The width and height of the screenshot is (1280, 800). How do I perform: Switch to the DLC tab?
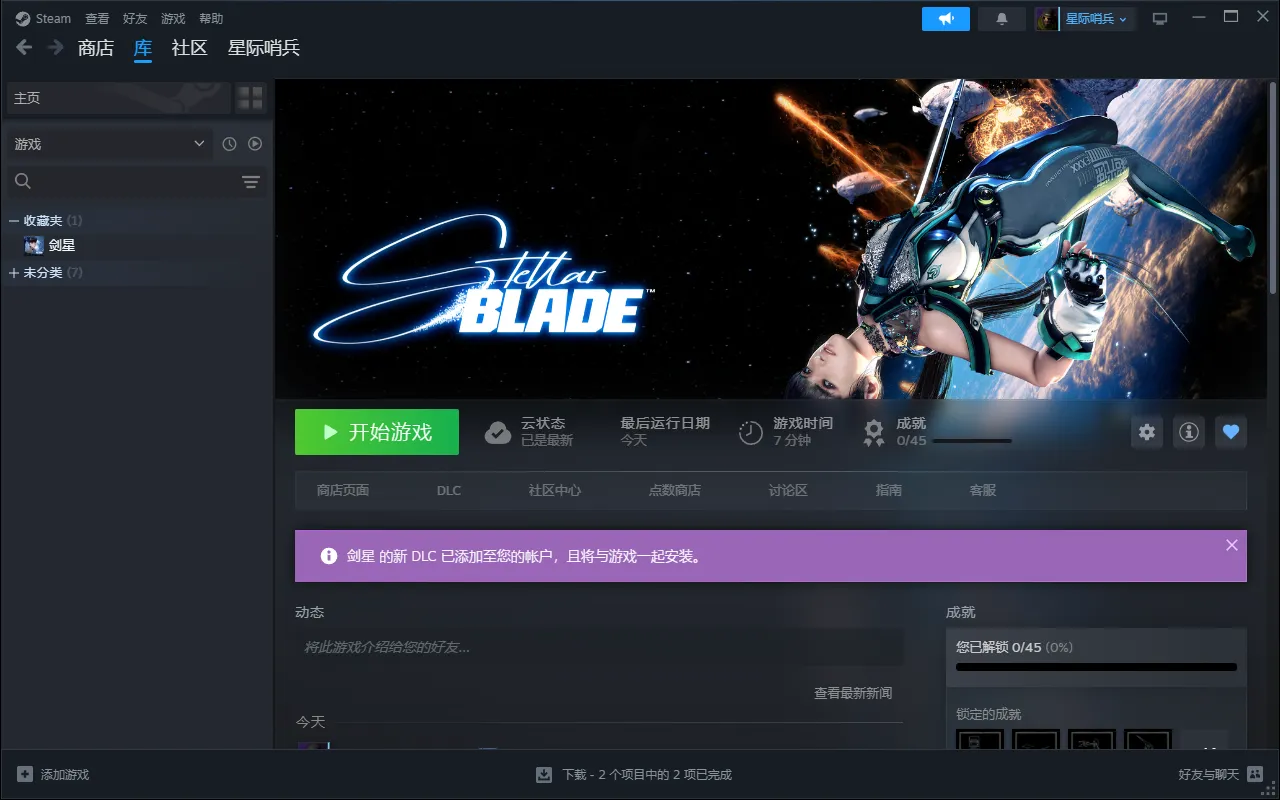(x=449, y=490)
